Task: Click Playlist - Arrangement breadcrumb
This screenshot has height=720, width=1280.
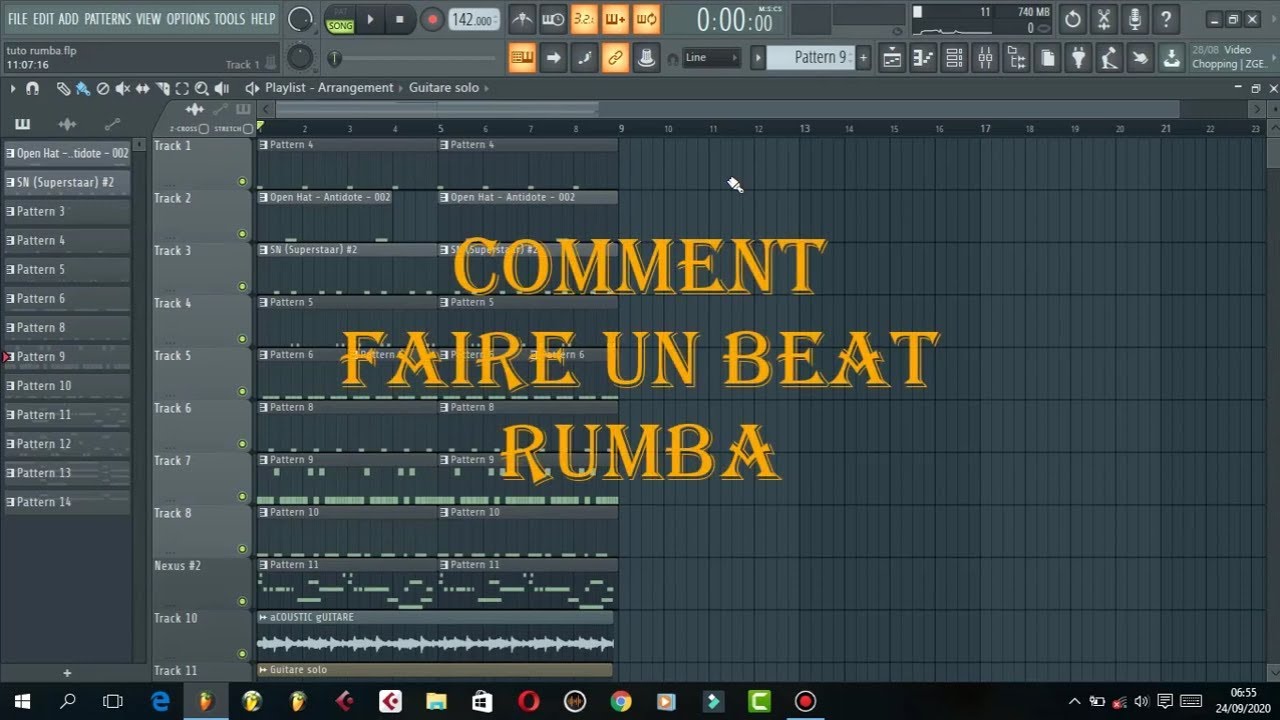Action: (x=329, y=88)
